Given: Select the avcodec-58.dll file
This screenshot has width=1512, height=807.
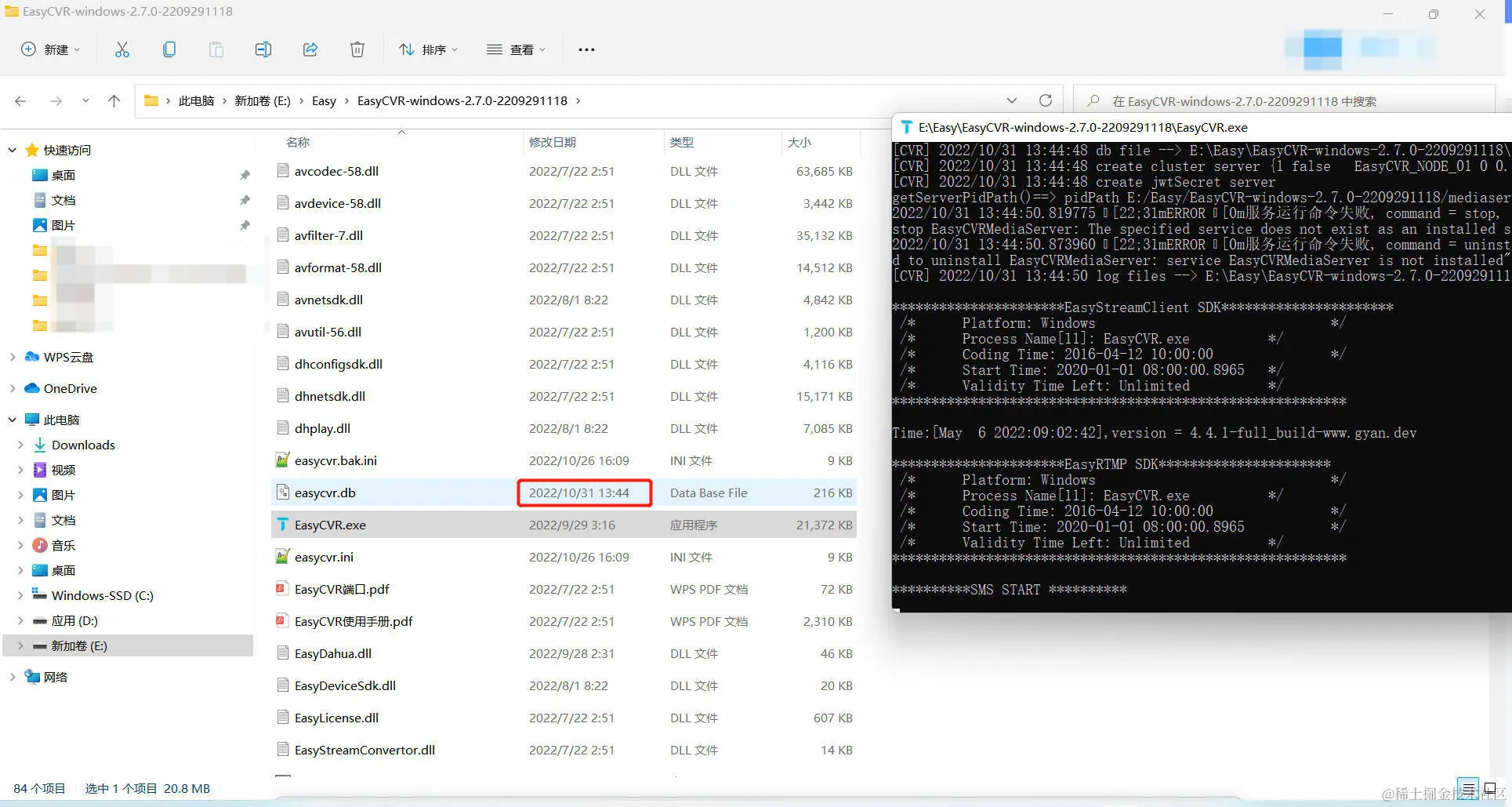Looking at the screenshot, I should pos(564,171).
